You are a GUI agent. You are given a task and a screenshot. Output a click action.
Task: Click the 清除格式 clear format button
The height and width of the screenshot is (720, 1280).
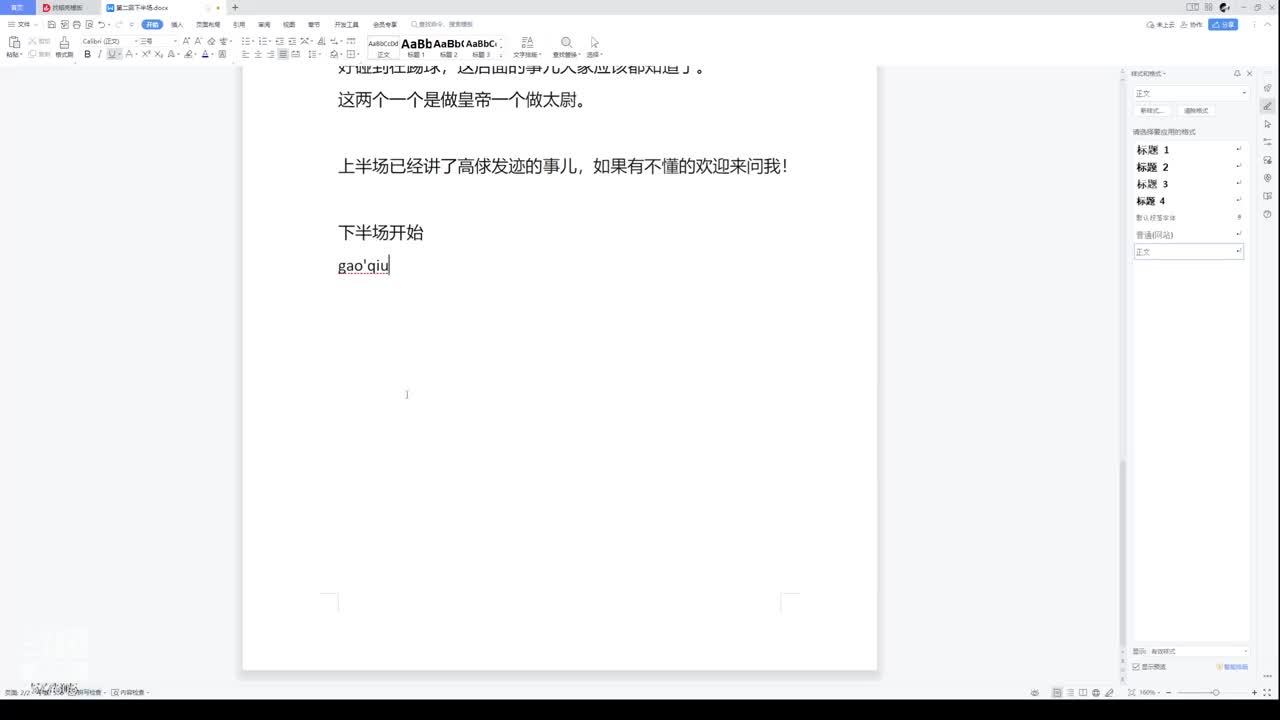tap(1195, 110)
